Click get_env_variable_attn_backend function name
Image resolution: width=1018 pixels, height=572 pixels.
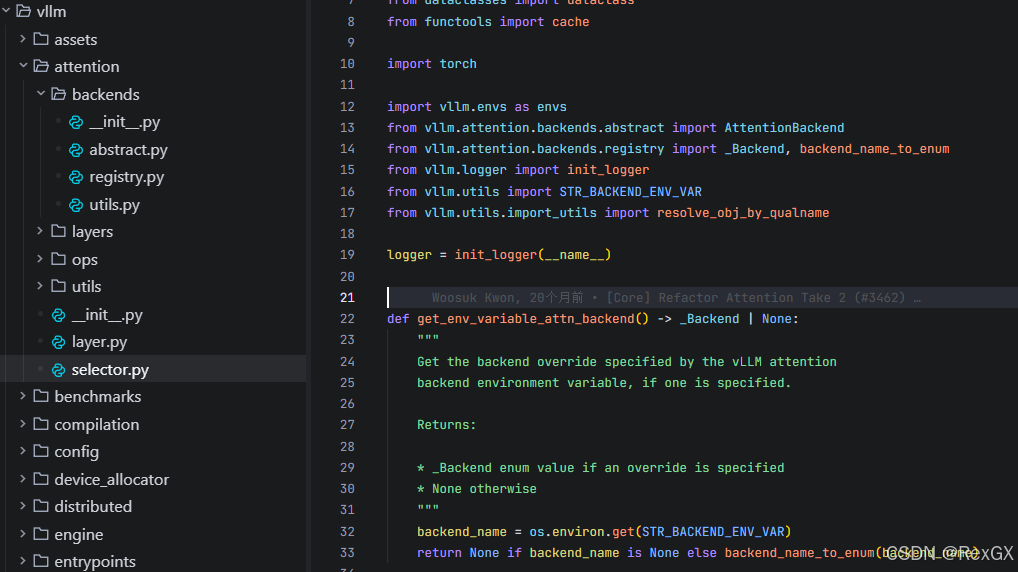[x=525, y=319]
